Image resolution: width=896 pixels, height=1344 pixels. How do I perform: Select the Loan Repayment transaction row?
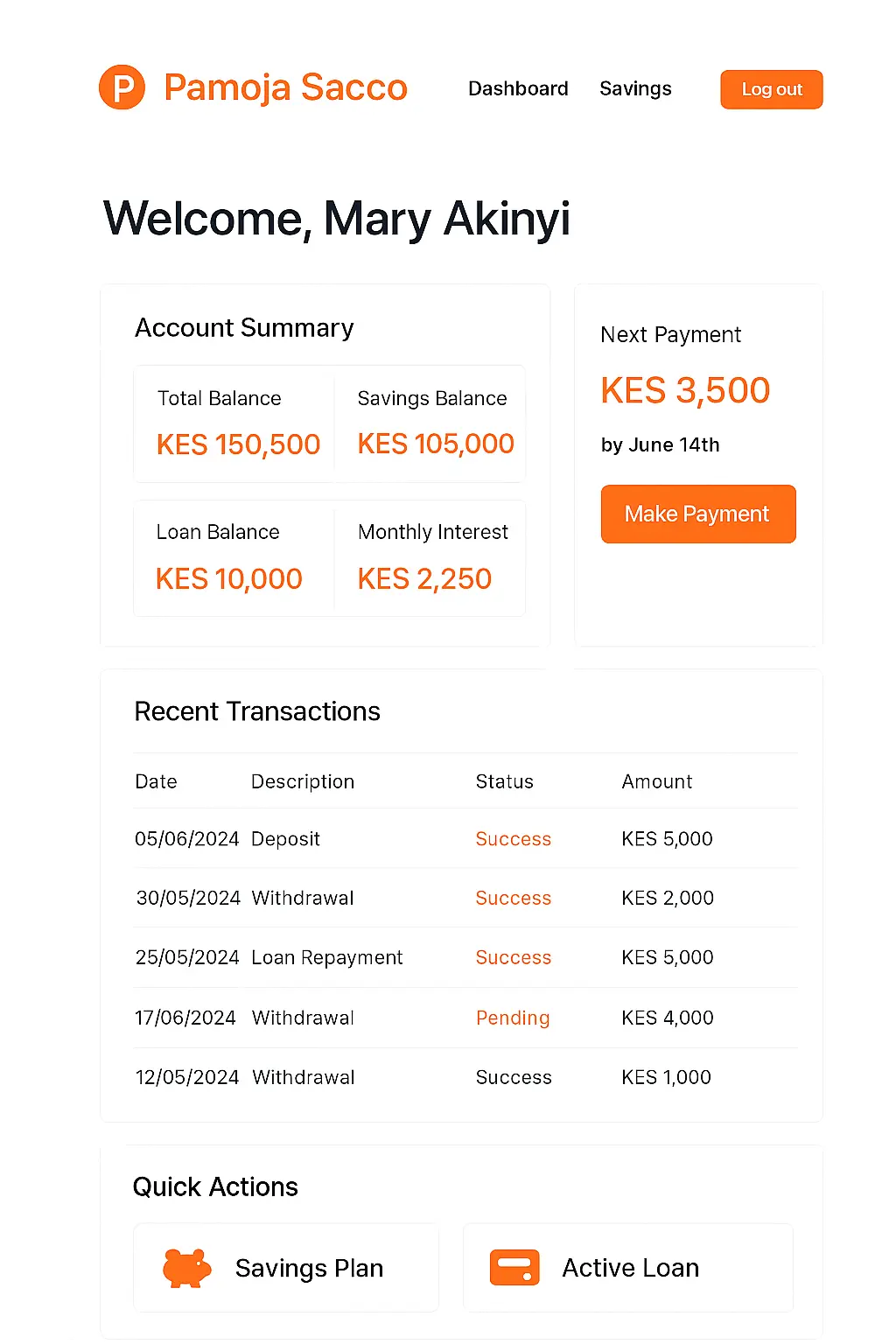point(327,957)
